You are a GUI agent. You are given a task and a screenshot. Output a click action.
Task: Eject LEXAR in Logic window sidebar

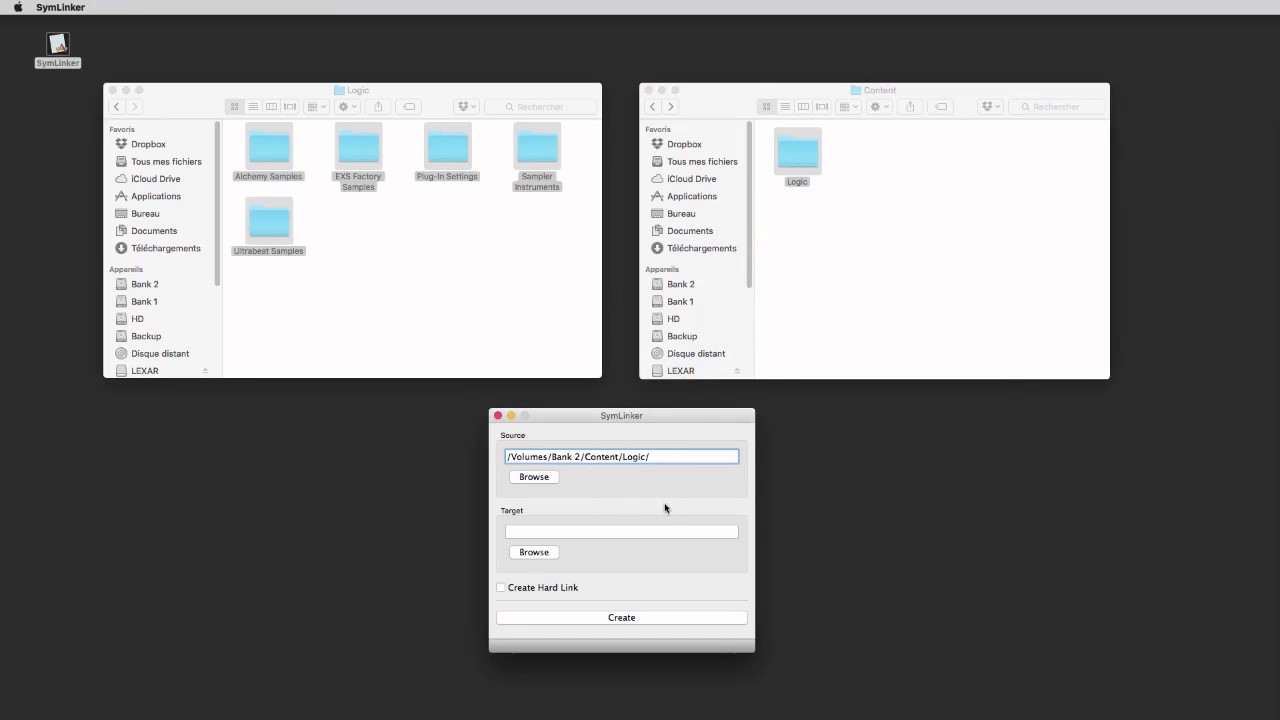(205, 371)
